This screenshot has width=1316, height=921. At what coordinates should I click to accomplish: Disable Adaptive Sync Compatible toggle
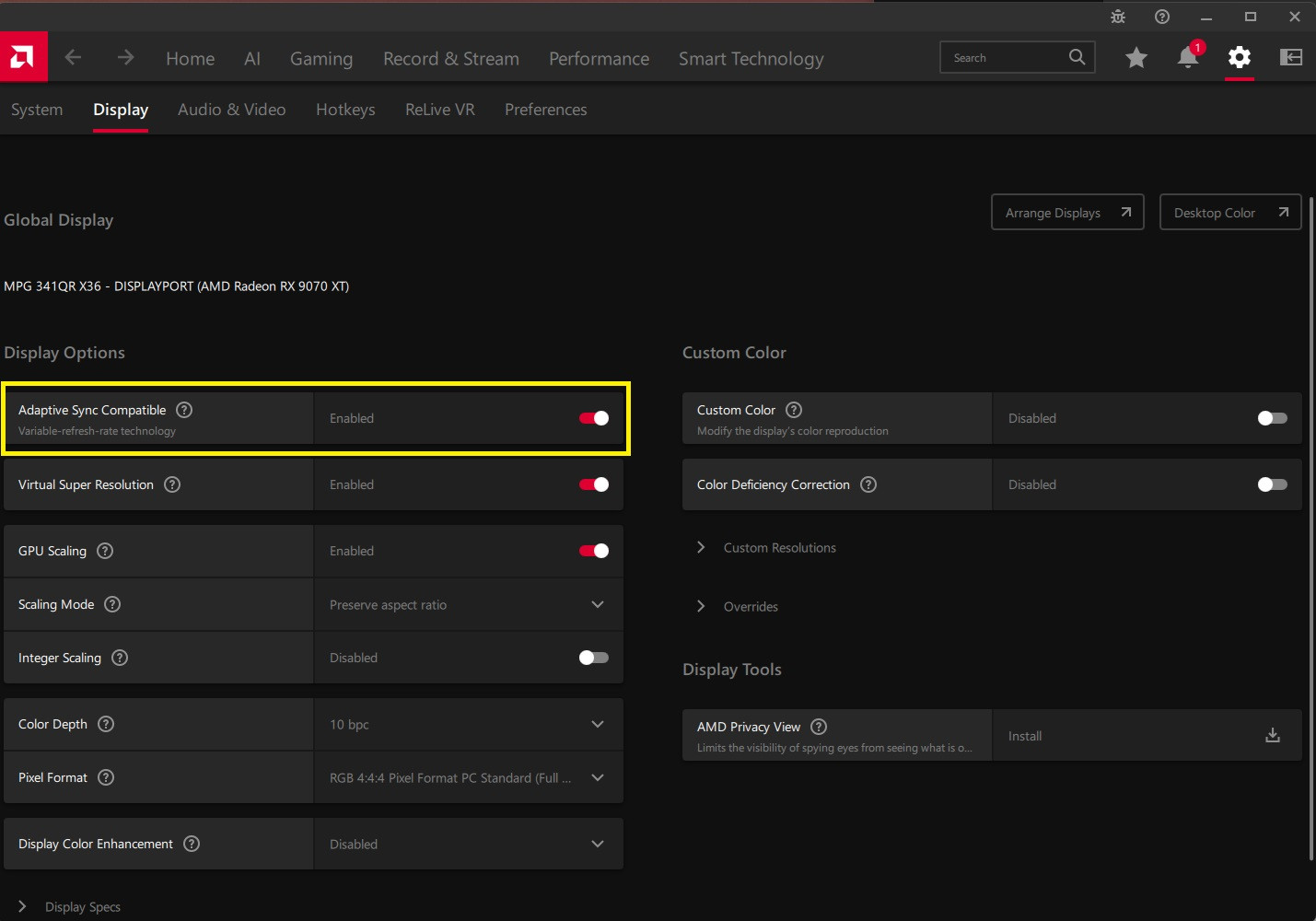[594, 418]
